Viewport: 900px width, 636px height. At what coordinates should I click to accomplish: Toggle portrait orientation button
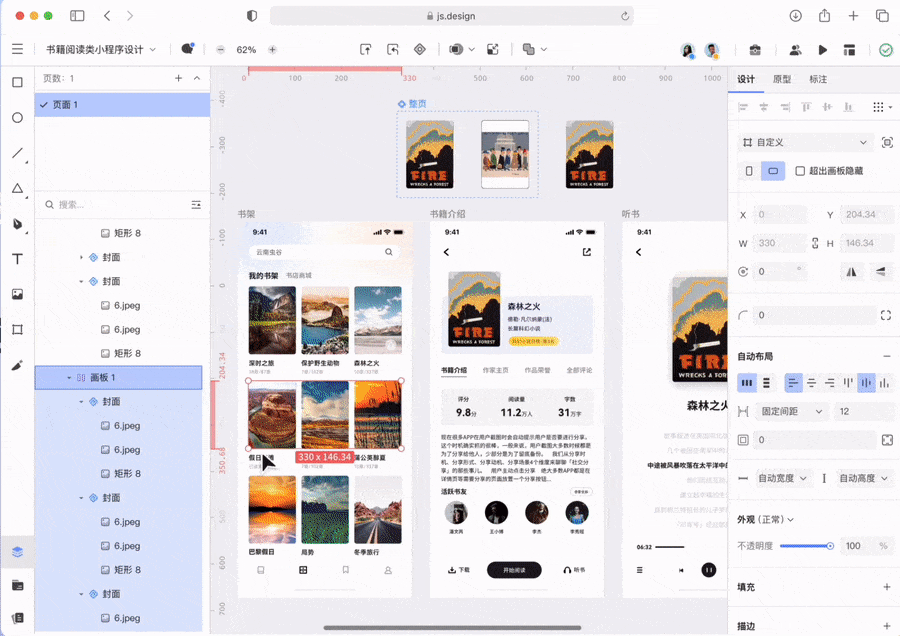click(x=749, y=171)
